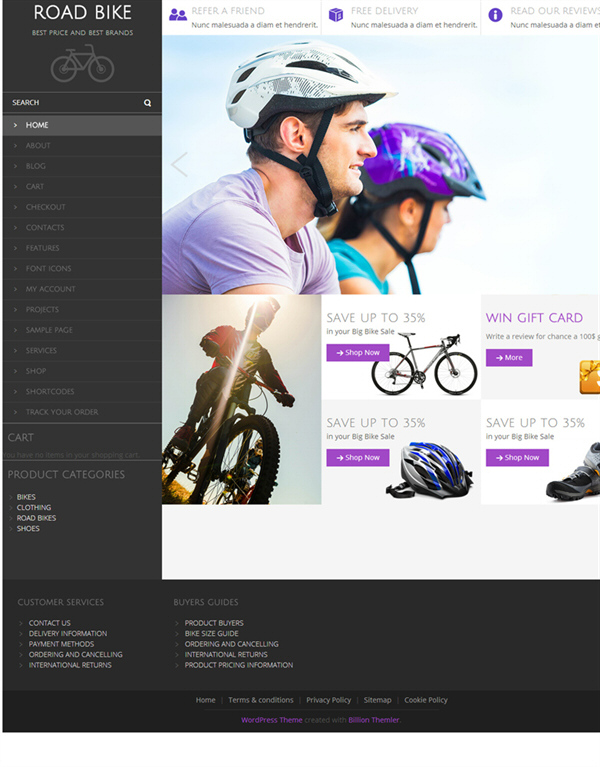Click the gift box icon
Screen dimensions: 600x767
pyautogui.click(x=589, y=377)
